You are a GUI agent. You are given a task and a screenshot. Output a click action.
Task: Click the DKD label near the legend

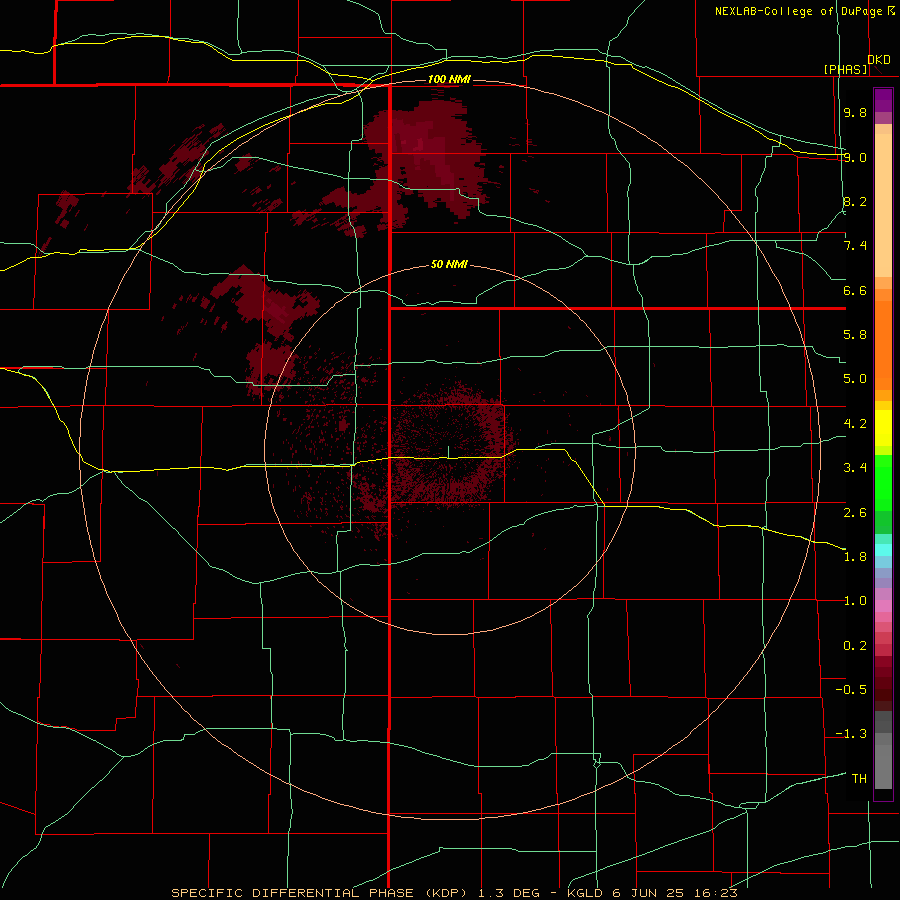[879, 60]
